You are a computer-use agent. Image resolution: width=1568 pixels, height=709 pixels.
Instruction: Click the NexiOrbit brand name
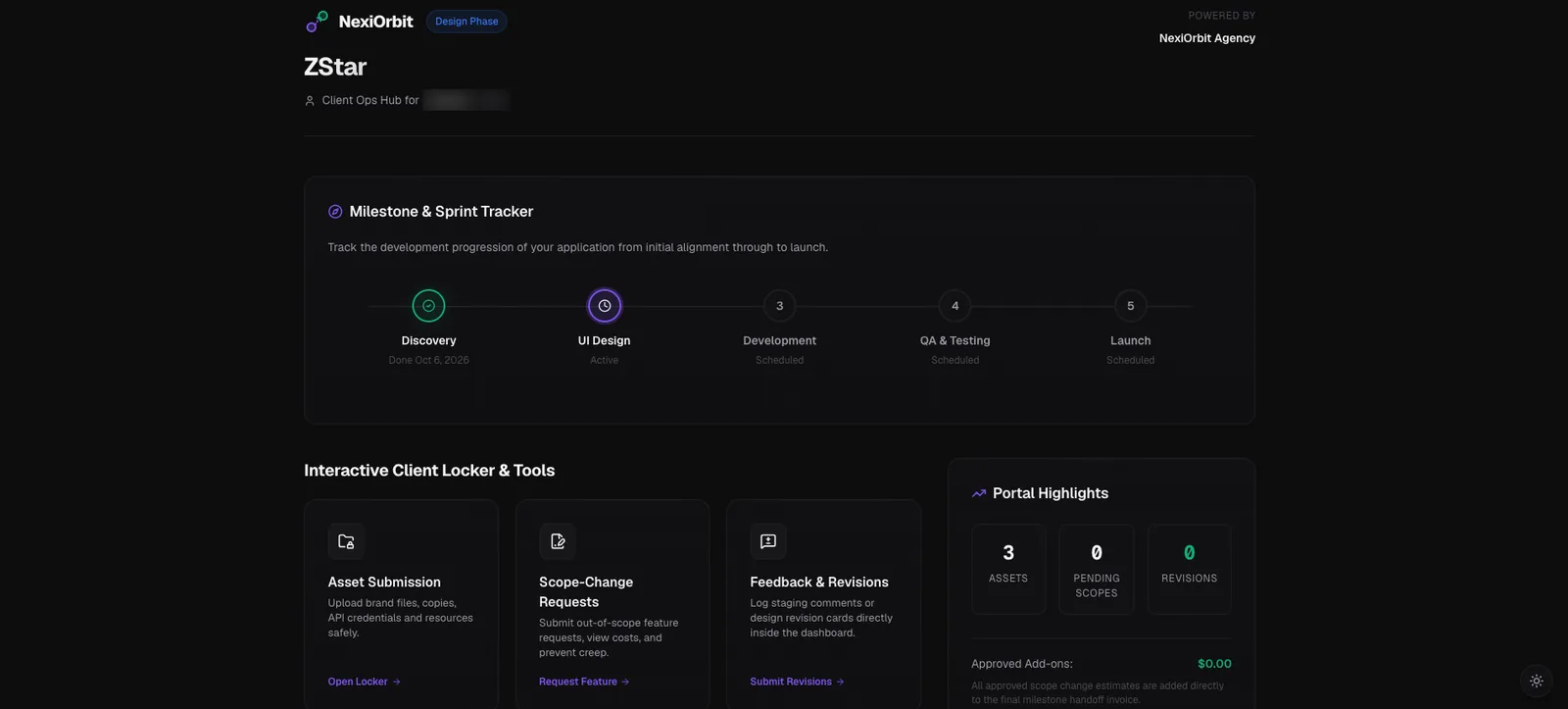coord(376,22)
